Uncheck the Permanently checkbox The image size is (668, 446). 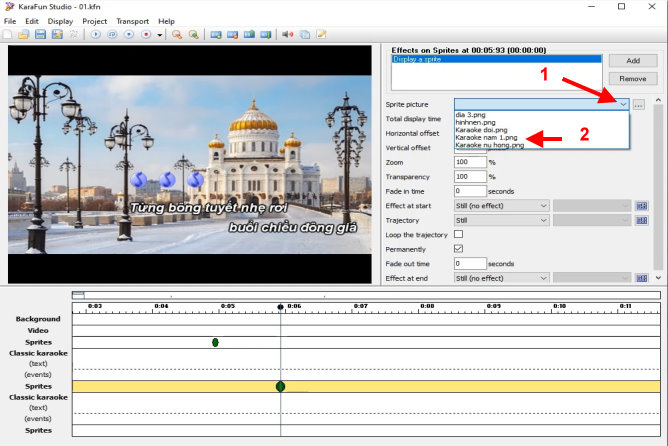[x=459, y=248]
